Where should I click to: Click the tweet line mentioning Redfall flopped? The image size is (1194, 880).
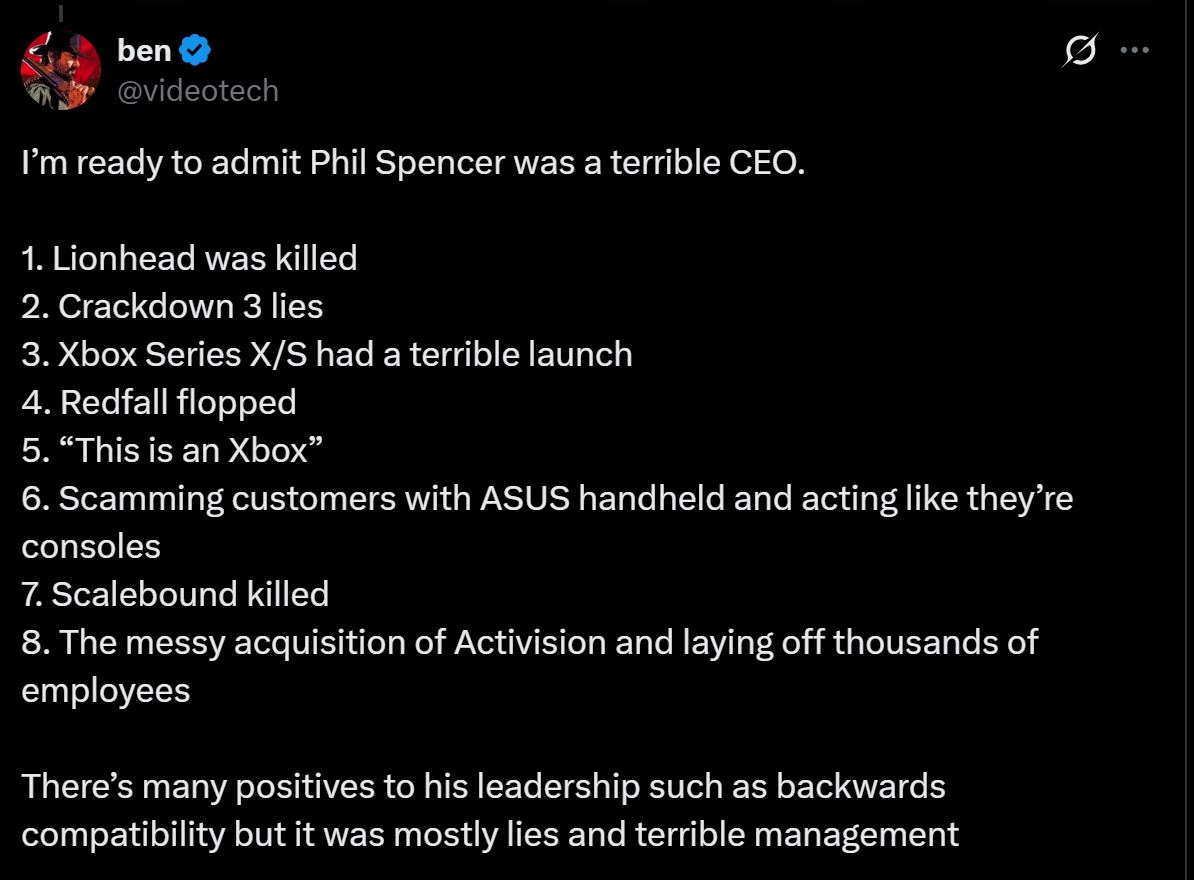[x=156, y=402]
